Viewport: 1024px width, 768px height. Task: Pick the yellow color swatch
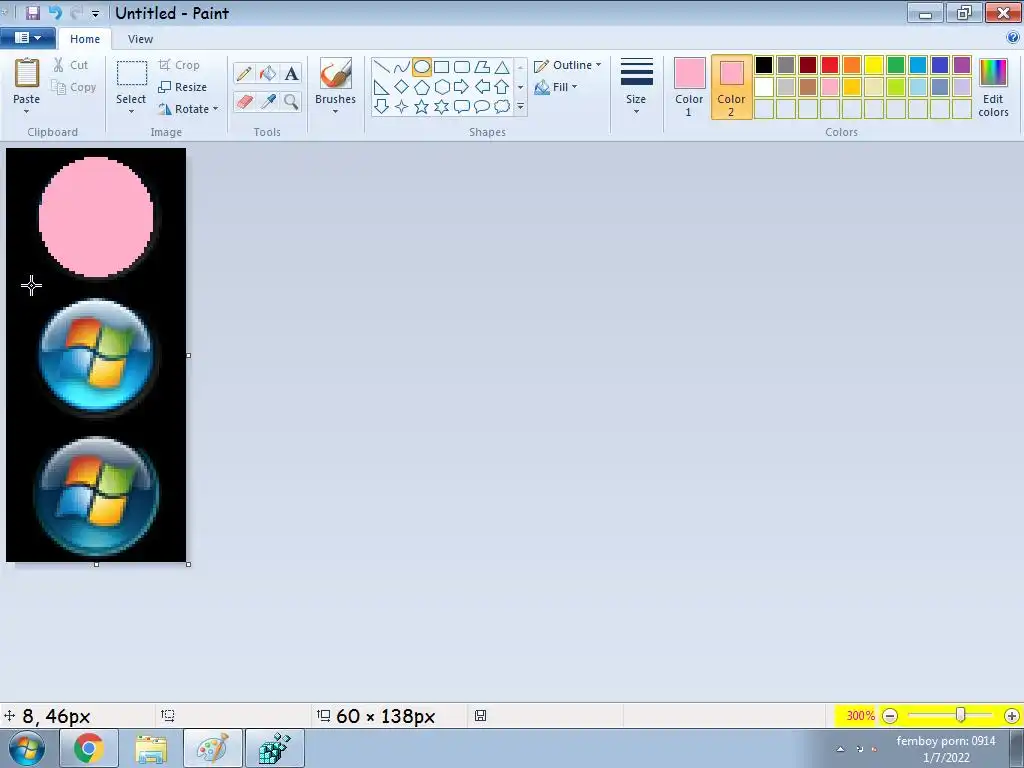coord(874,65)
